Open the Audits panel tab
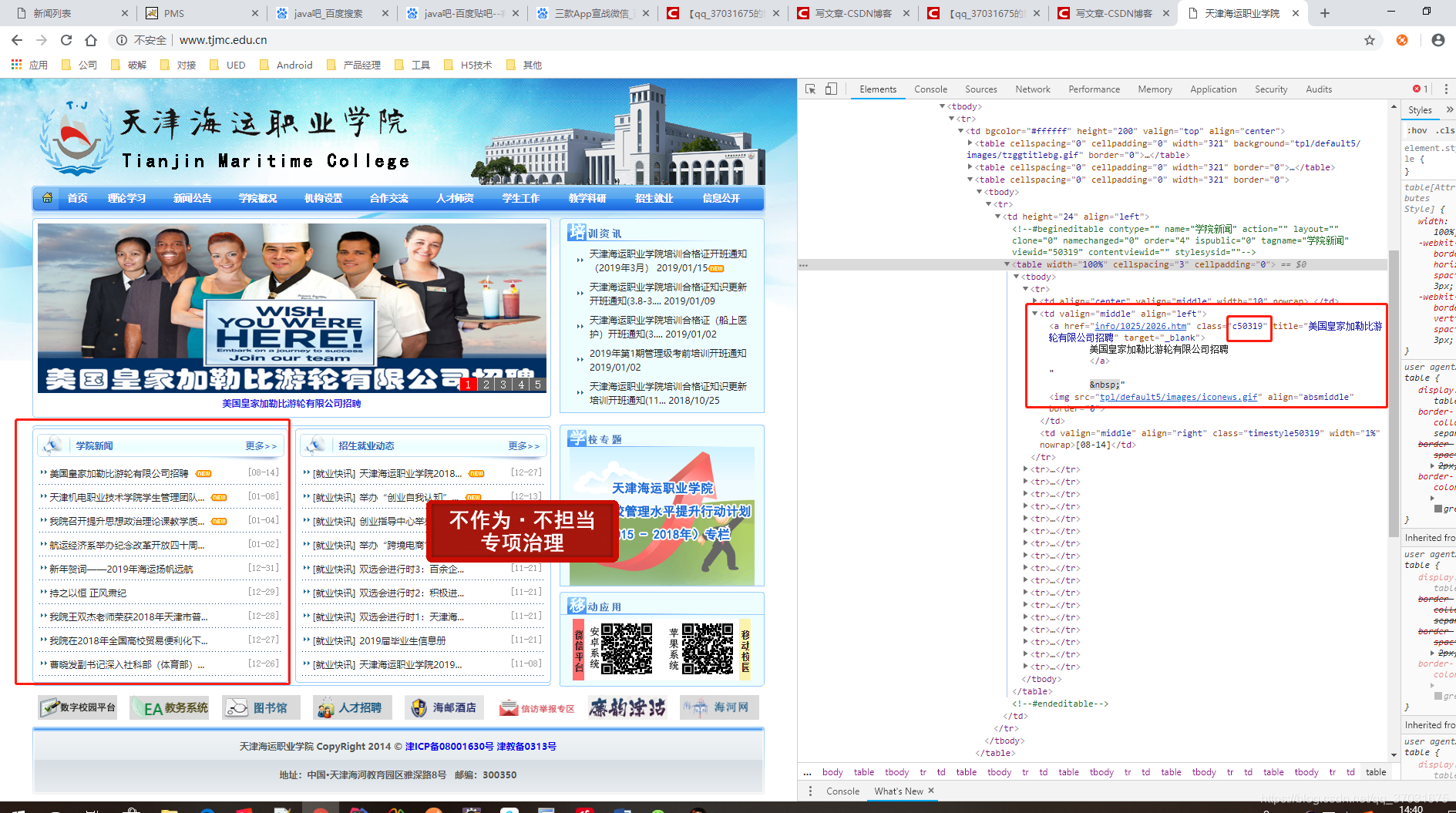This screenshot has height=813, width=1456. (x=1319, y=89)
